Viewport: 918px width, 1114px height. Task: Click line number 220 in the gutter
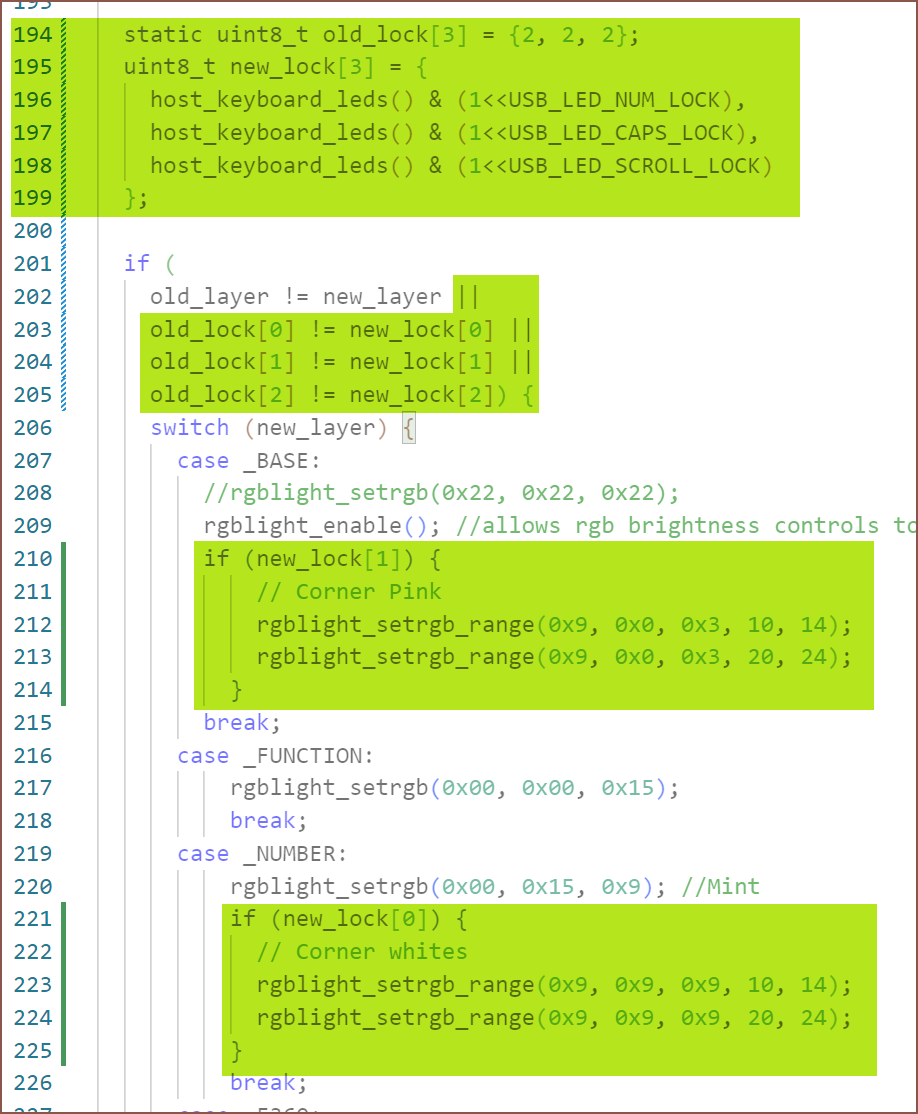pyautogui.click(x=32, y=886)
